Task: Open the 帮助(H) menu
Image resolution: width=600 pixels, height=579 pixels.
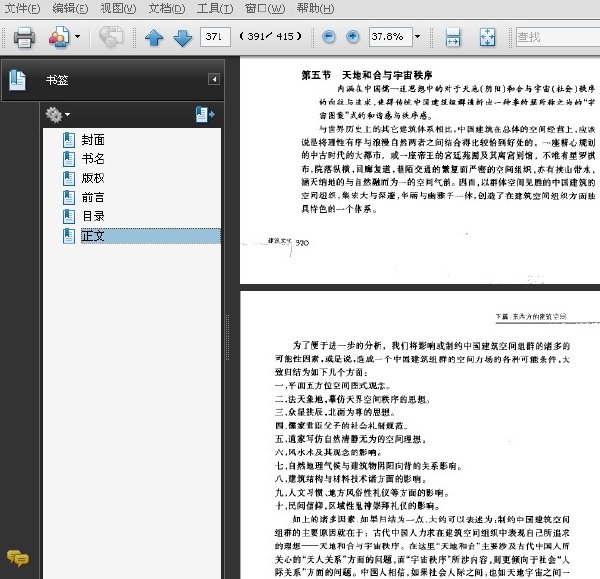Action: [315, 8]
